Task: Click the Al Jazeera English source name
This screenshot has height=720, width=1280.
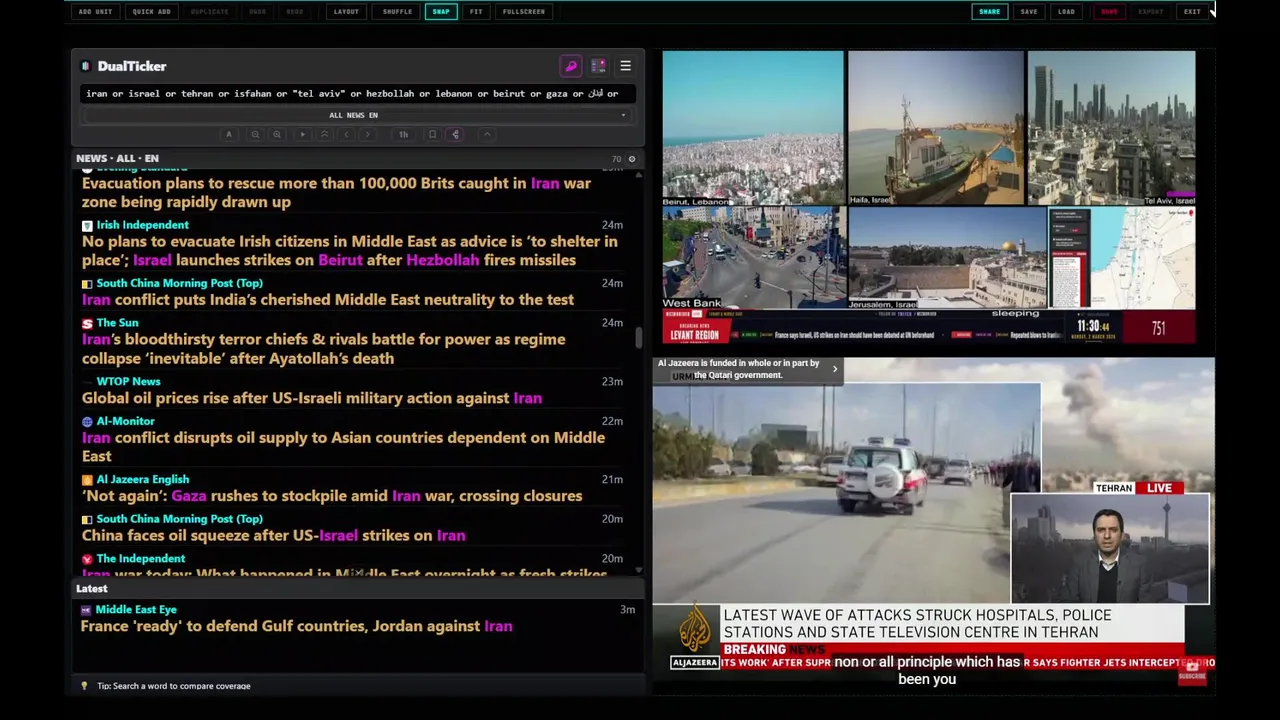Action: [x=142, y=479]
